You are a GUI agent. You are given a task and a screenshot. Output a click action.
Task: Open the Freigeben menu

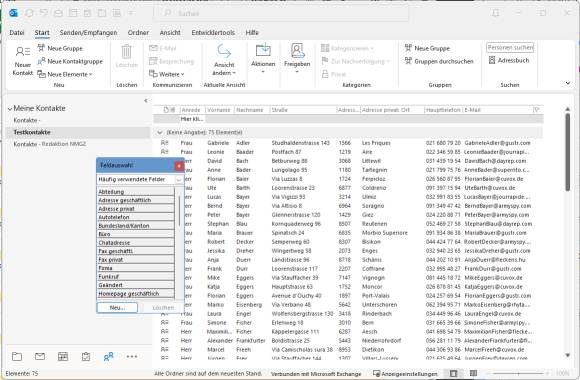pos(297,58)
